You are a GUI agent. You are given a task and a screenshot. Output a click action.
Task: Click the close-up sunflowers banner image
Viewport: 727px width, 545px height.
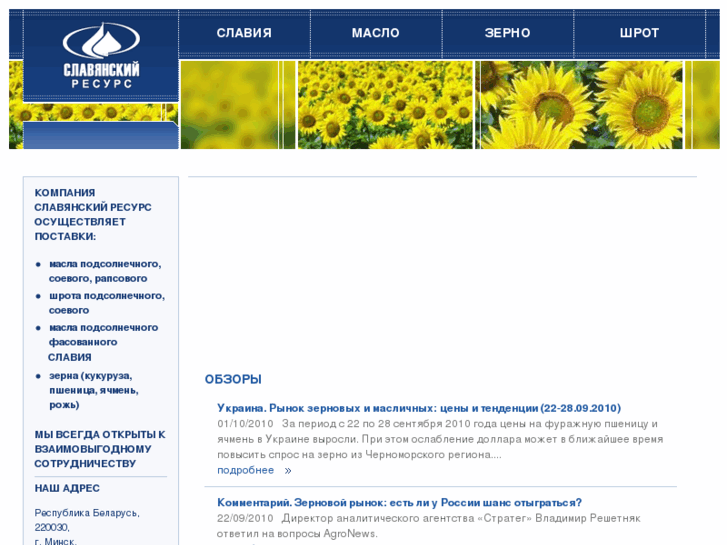click(x=580, y=105)
